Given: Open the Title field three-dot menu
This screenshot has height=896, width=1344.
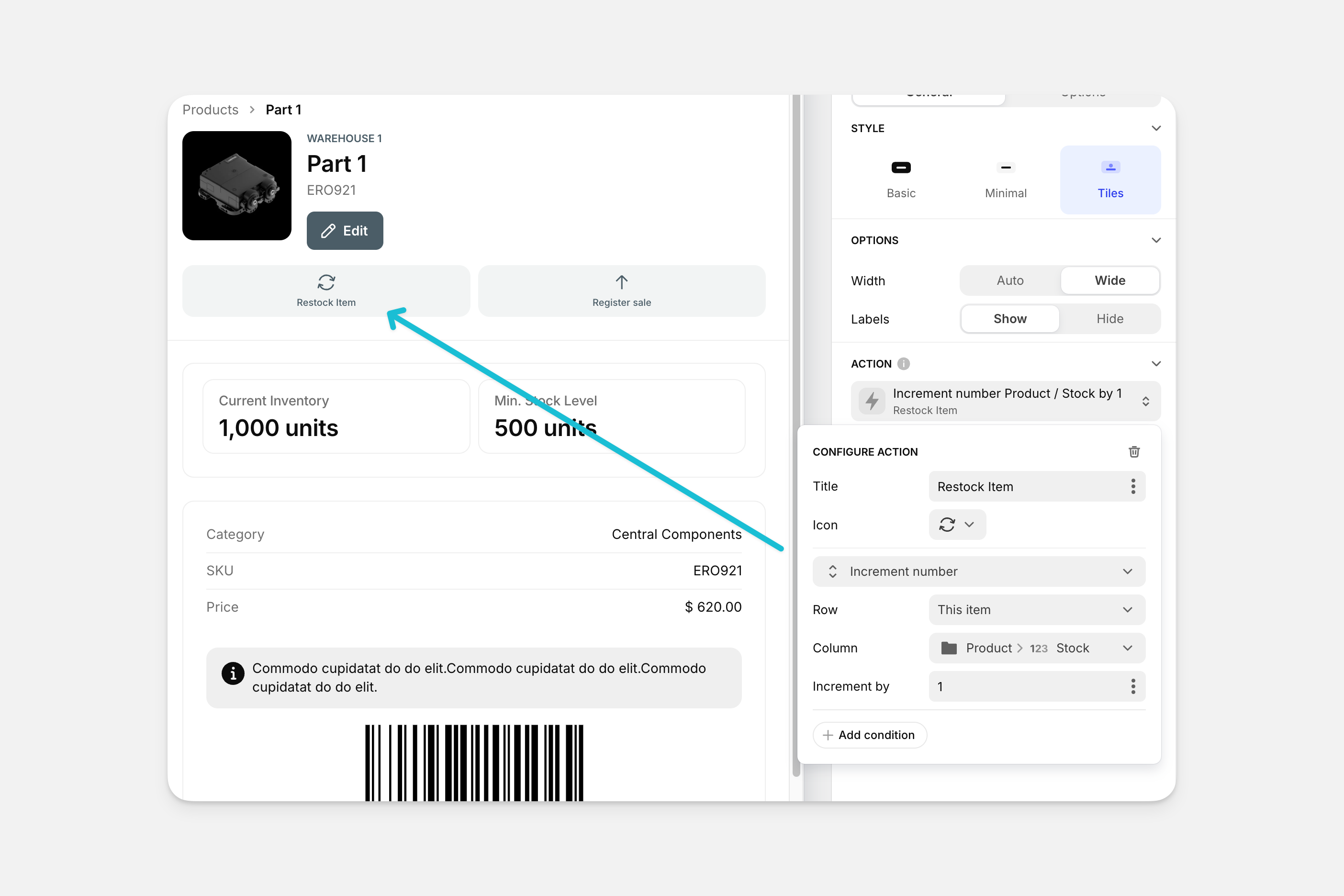Looking at the screenshot, I should pos(1133,486).
